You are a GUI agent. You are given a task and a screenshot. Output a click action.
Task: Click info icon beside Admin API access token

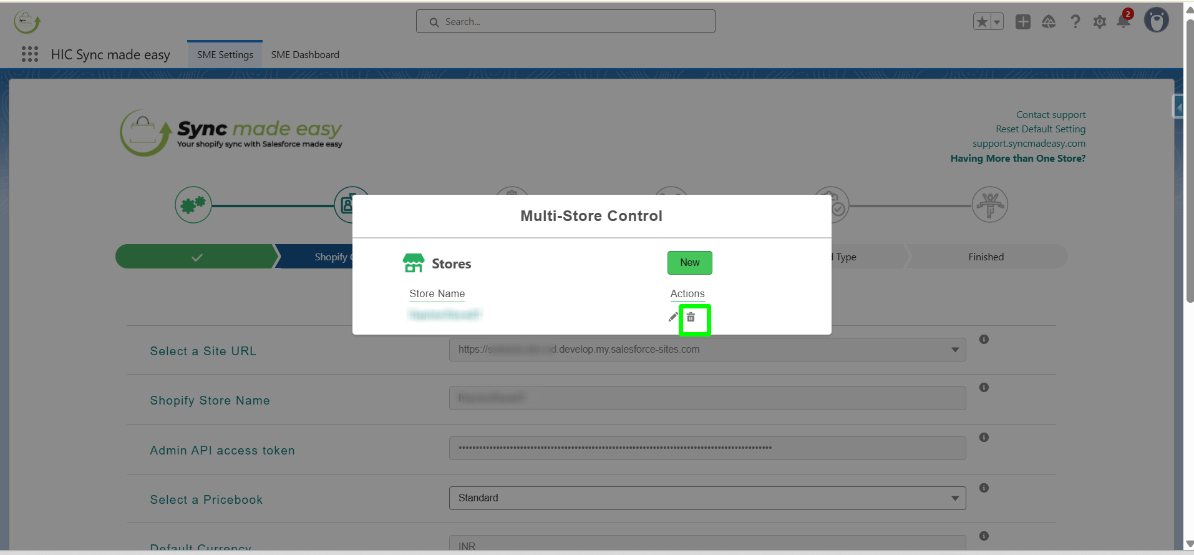click(984, 437)
